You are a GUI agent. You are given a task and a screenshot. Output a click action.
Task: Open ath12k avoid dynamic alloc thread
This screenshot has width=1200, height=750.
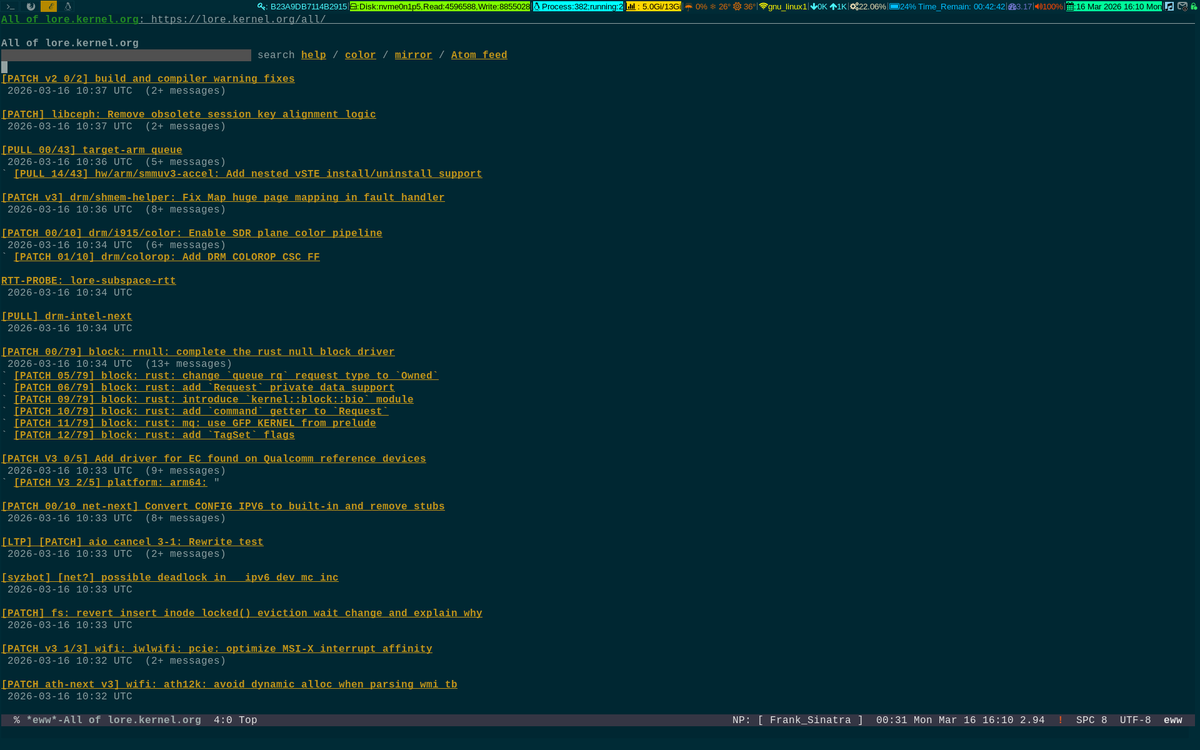229,685
